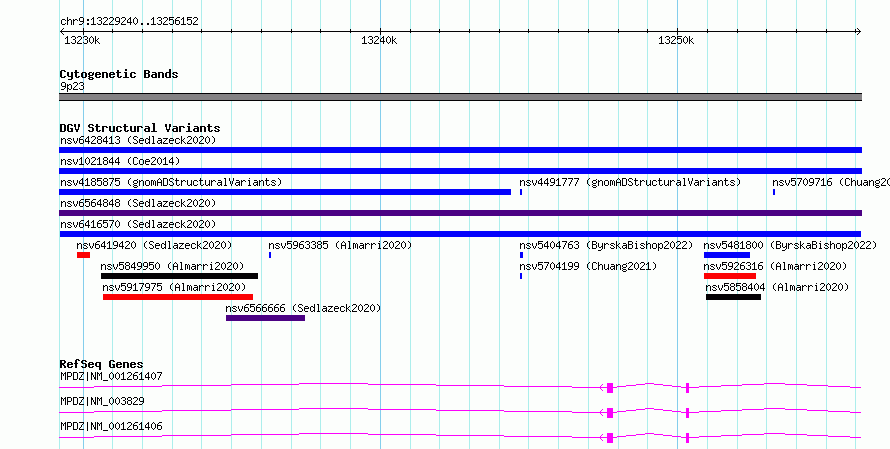The height and width of the screenshot is (449, 890).
Task: Click the nsv5404763 (ByrskaBishop2022) label
Action: (x=606, y=245)
